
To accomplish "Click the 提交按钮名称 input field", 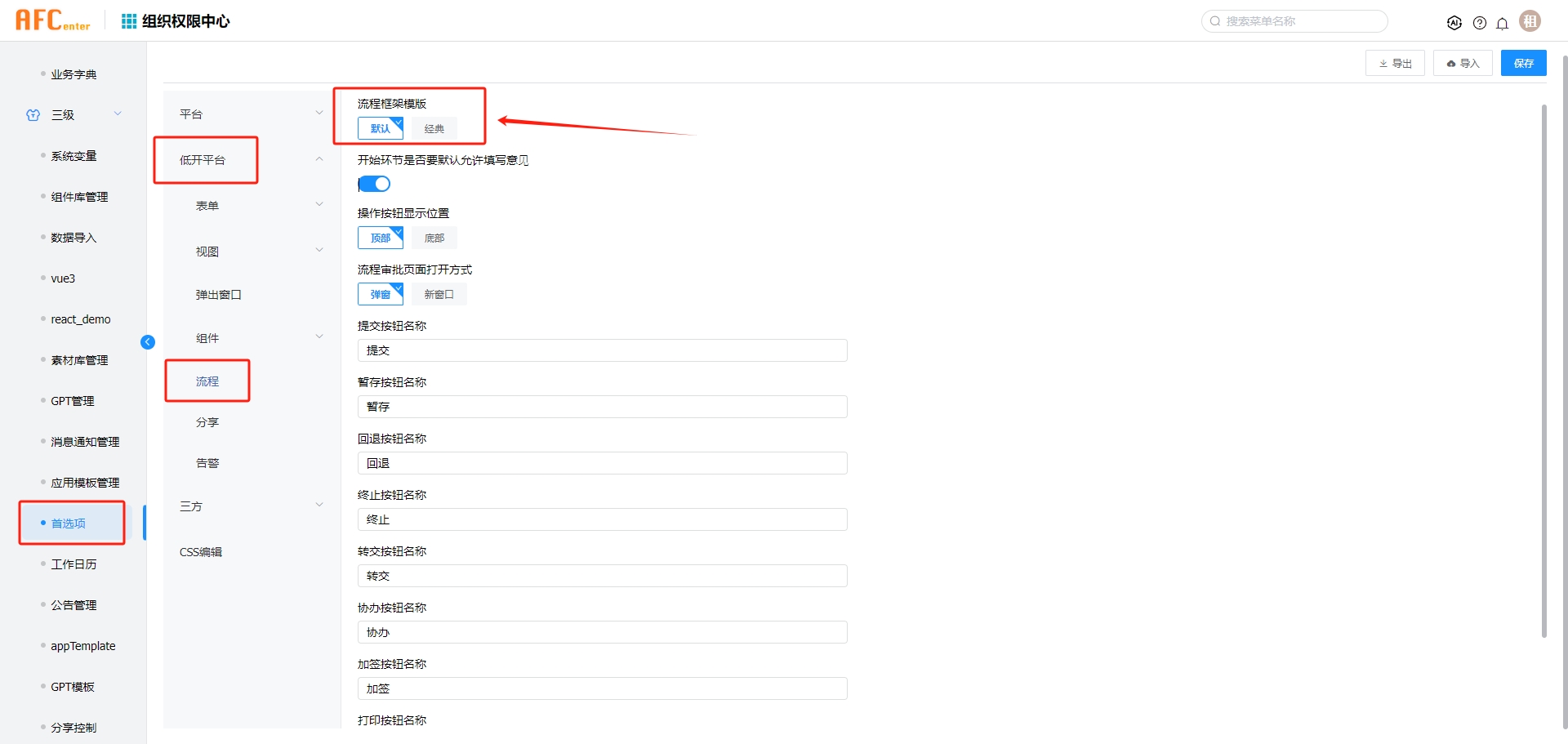I will [602, 350].
